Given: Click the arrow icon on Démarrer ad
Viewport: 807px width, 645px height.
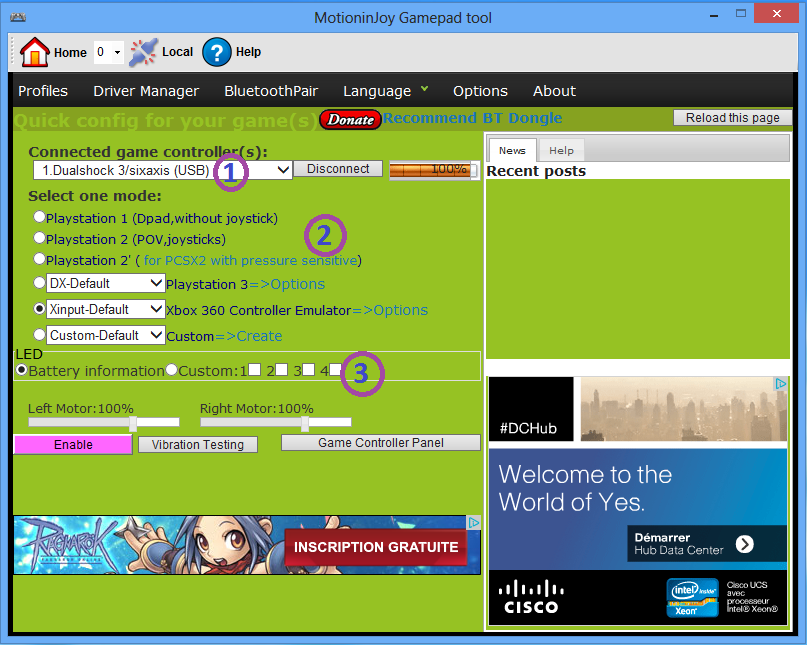Looking at the screenshot, I should click(745, 544).
